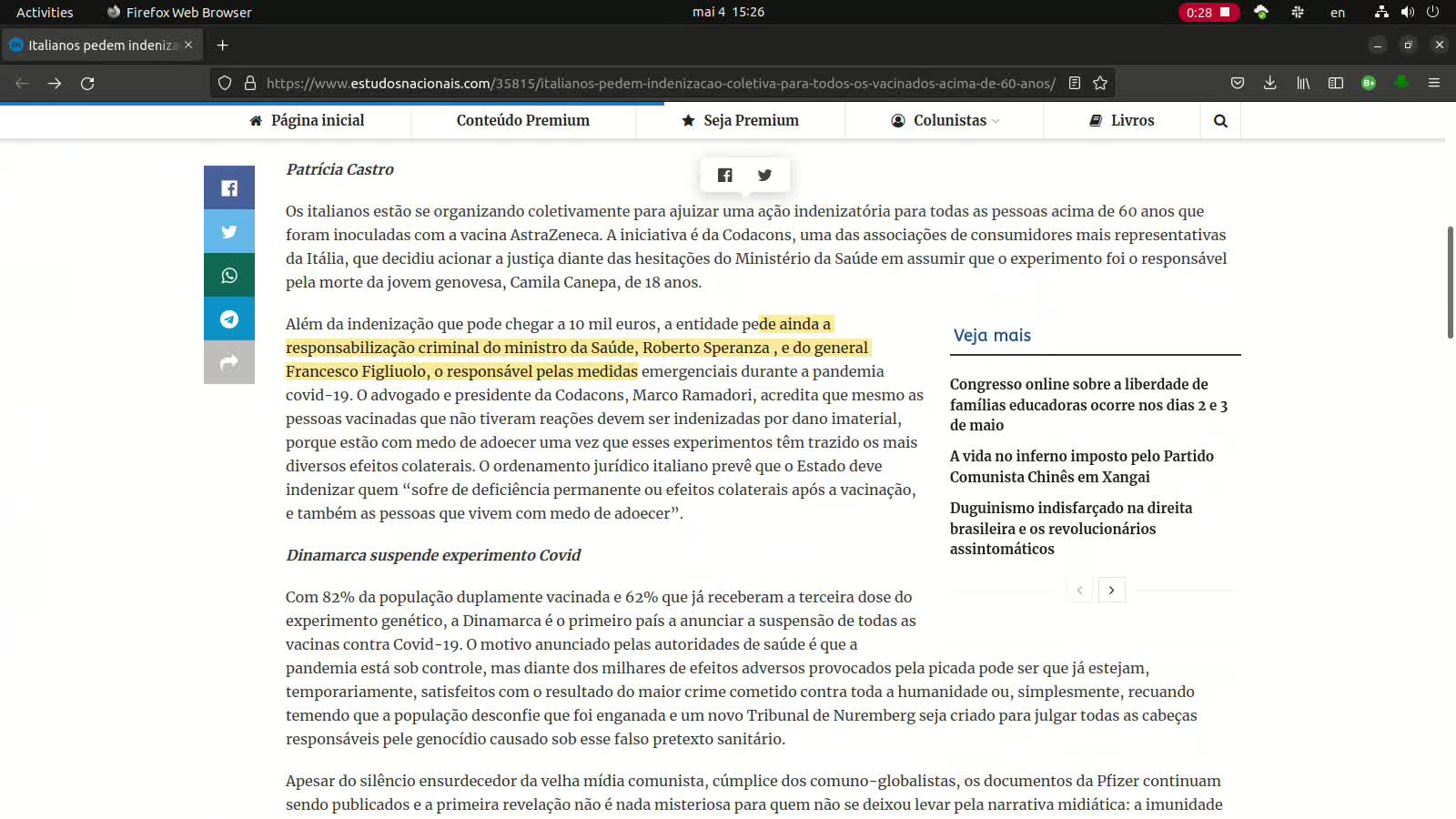Open the tracking protection shield icon
This screenshot has height=819, width=1456.
[225, 84]
